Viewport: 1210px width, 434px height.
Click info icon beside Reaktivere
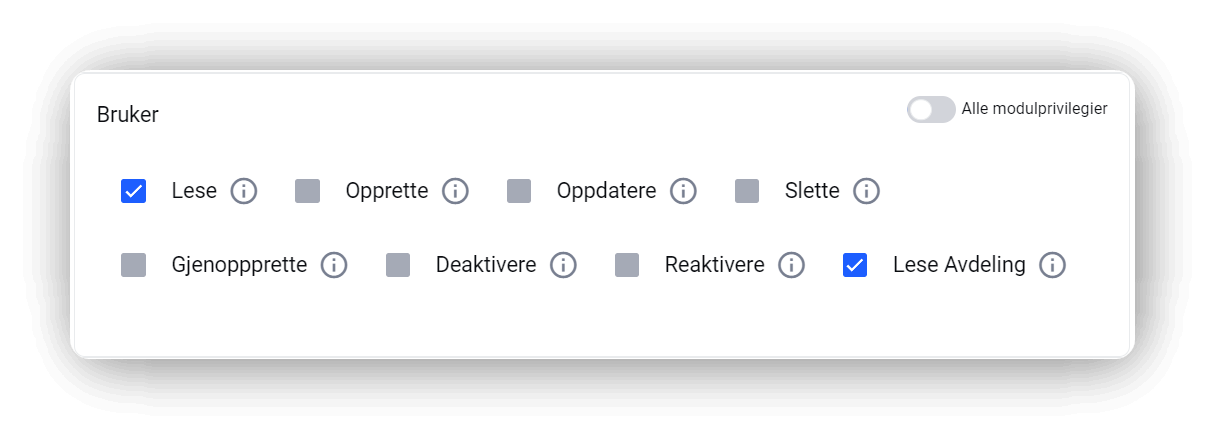pyautogui.click(x=791, y=265)
